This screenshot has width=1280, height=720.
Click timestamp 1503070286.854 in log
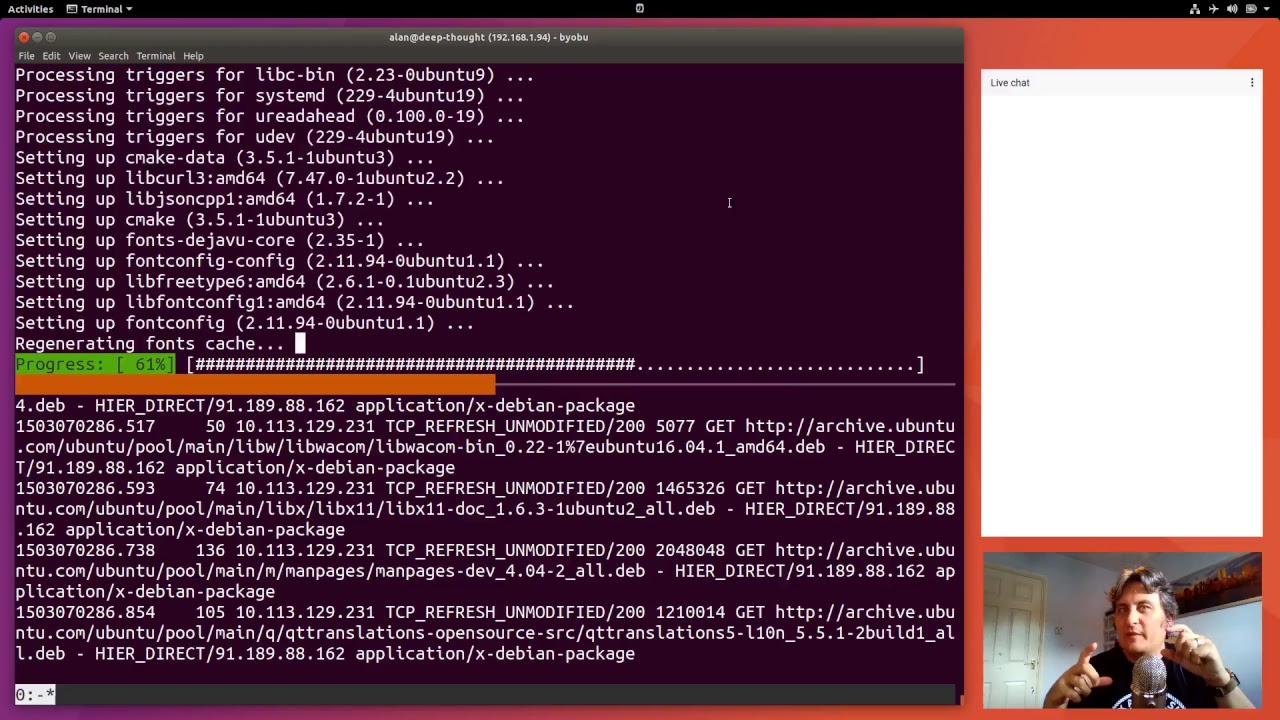pyautogui.click(x=85, y=613)
